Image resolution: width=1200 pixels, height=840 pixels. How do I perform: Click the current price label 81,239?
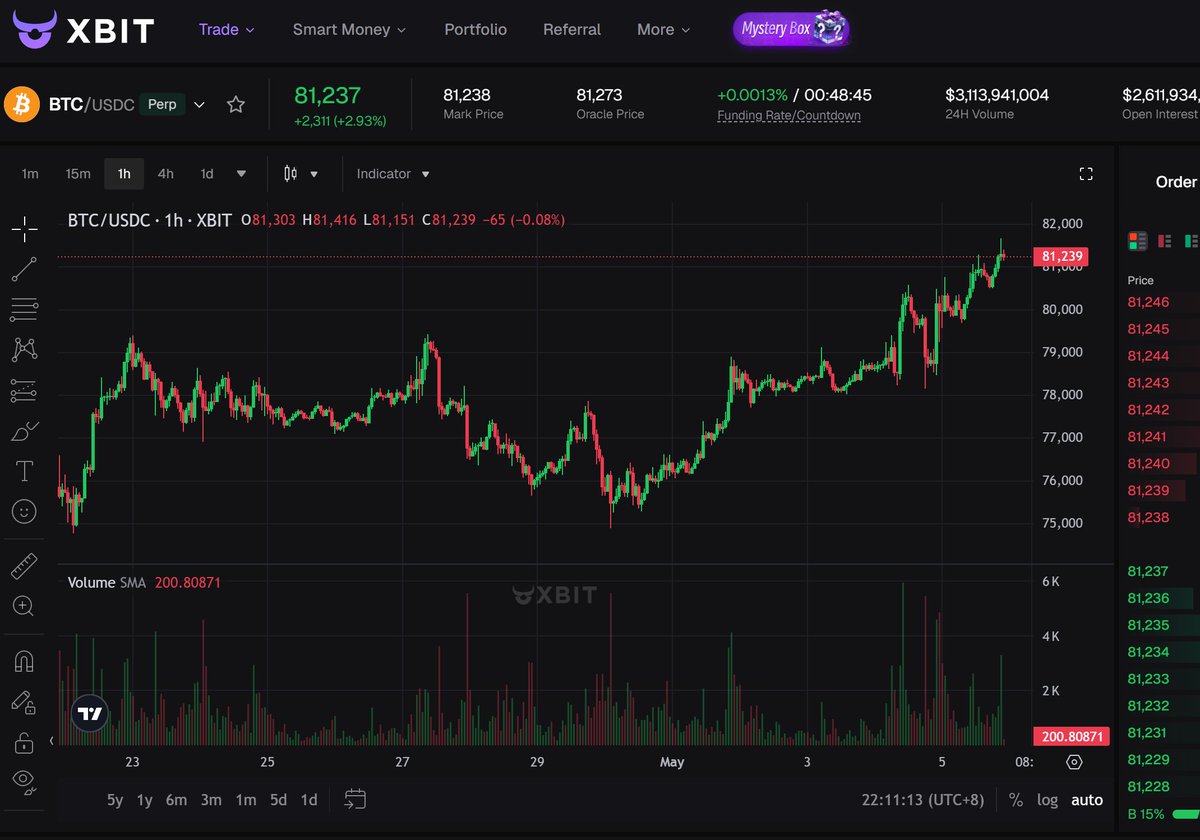[x=1061, y=257]
